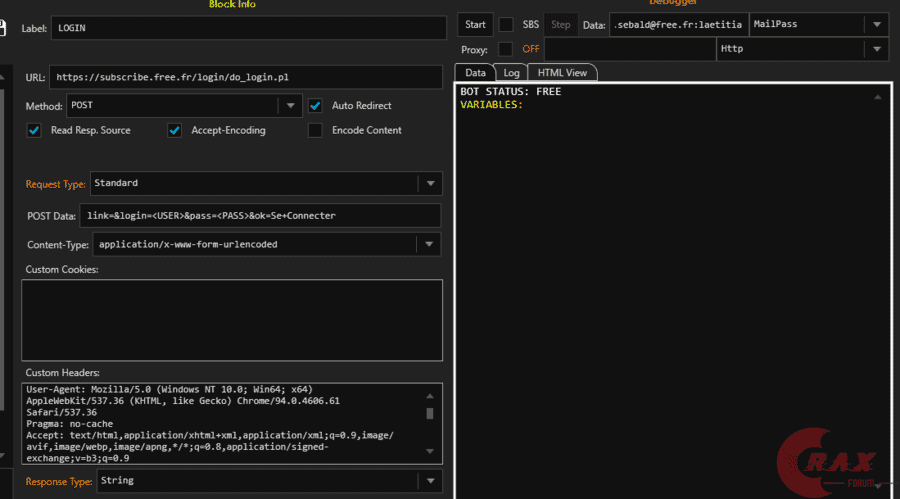Click the debugger output scroll up arrow
The width and height of the screenshot is (900, 499).
[877, 97]
